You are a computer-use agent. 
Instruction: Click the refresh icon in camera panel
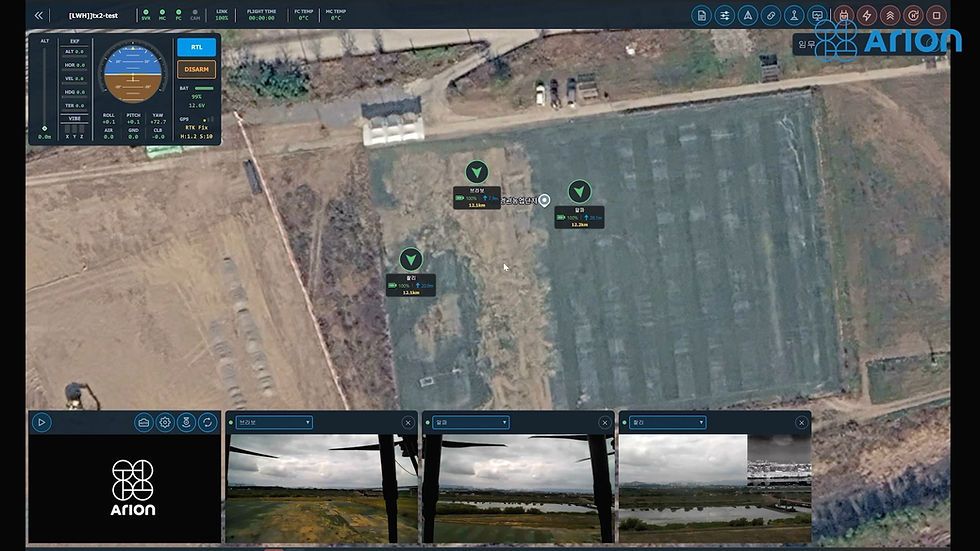(208, 422)
